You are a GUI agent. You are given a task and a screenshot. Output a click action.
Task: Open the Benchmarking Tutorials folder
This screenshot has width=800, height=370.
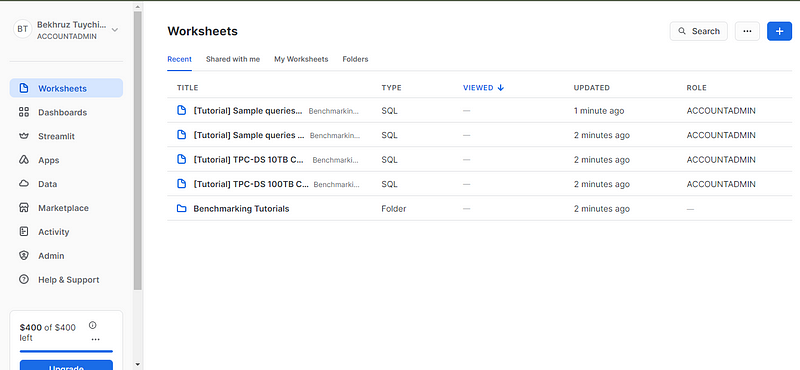click(241, 209)
